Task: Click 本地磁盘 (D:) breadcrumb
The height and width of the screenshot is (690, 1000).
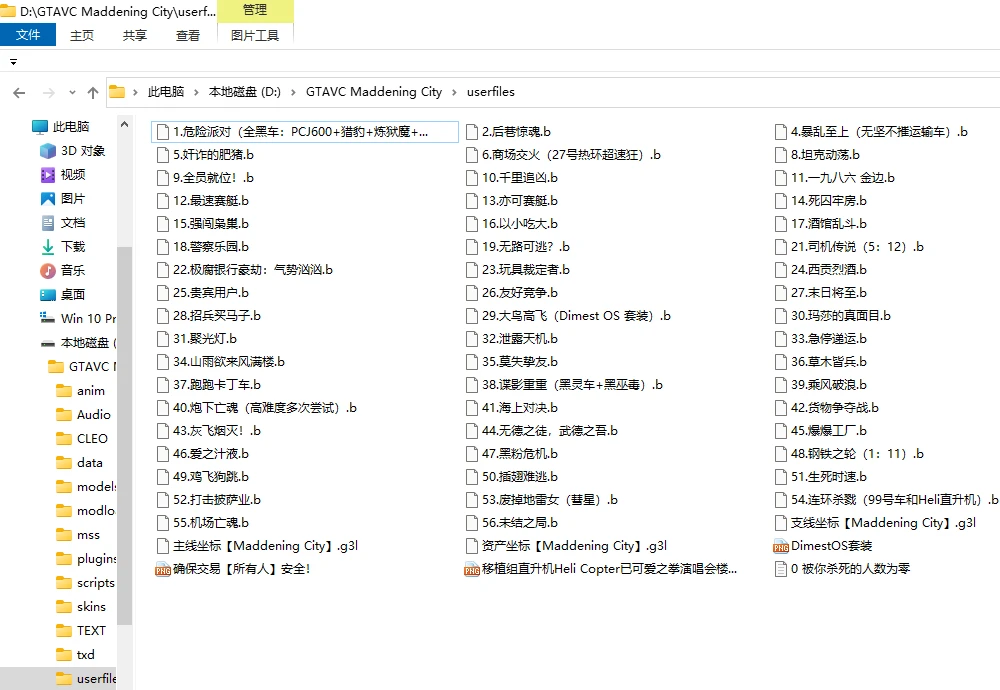Action: click(245, 92)
